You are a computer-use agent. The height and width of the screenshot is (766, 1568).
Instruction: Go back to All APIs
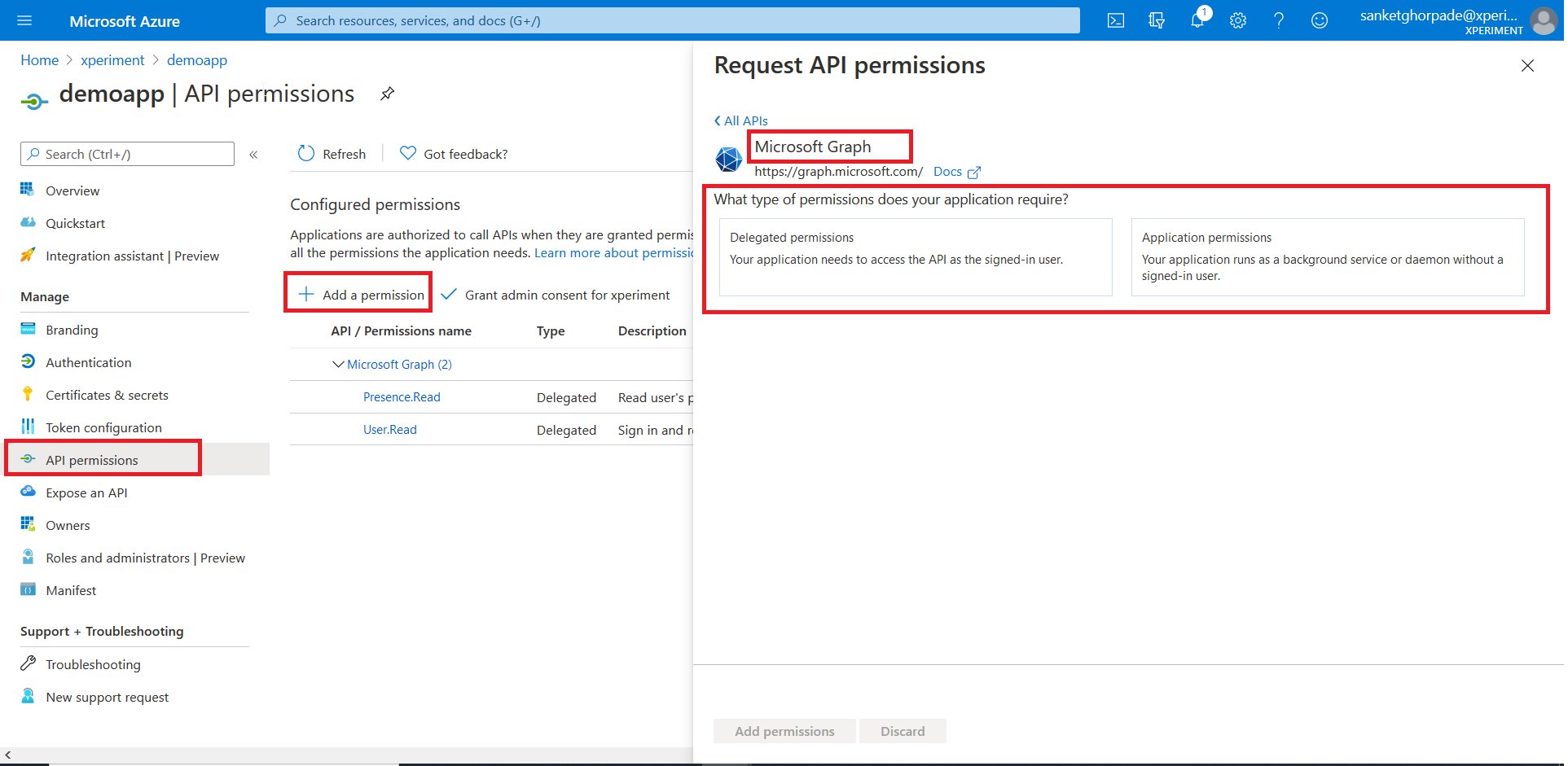coord(741,121)
